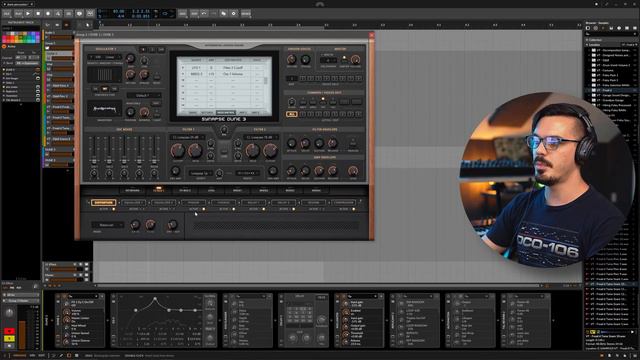Viewport: 640px width, 360px height.
Task: Stop playback with the transport stop button
Action: (38, 13)
